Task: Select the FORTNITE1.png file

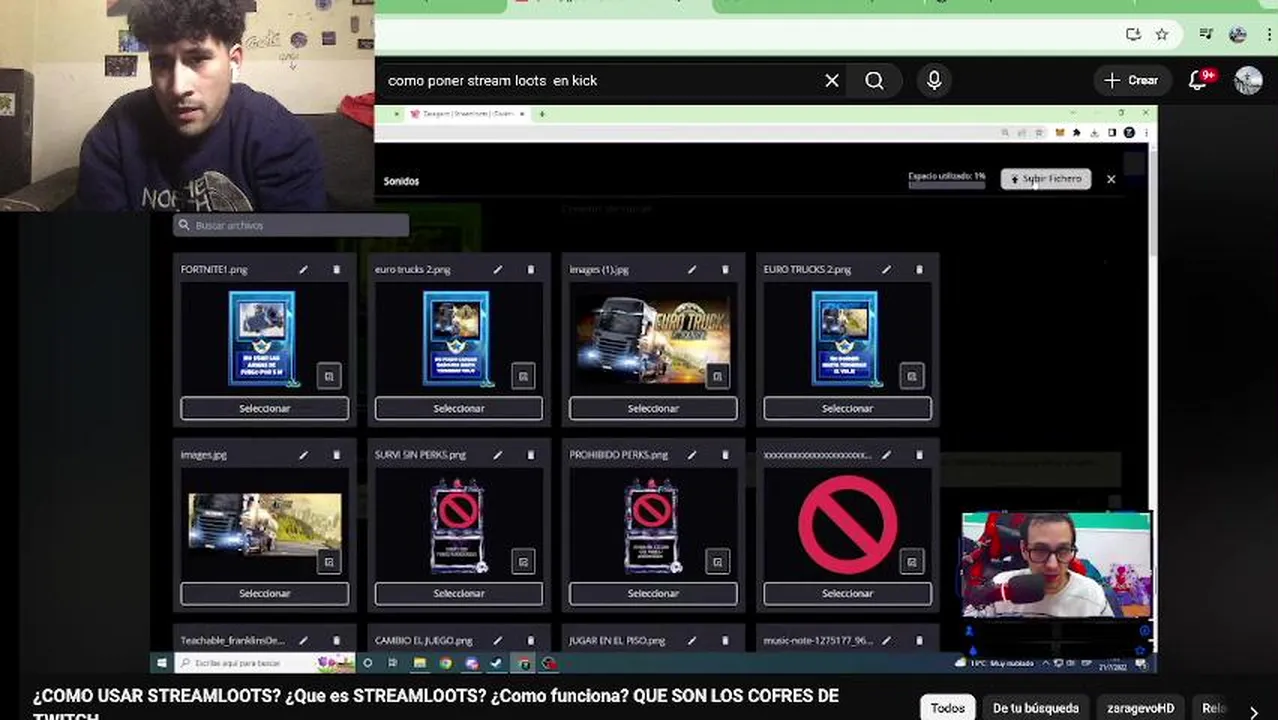Action: tap(265, 408)
